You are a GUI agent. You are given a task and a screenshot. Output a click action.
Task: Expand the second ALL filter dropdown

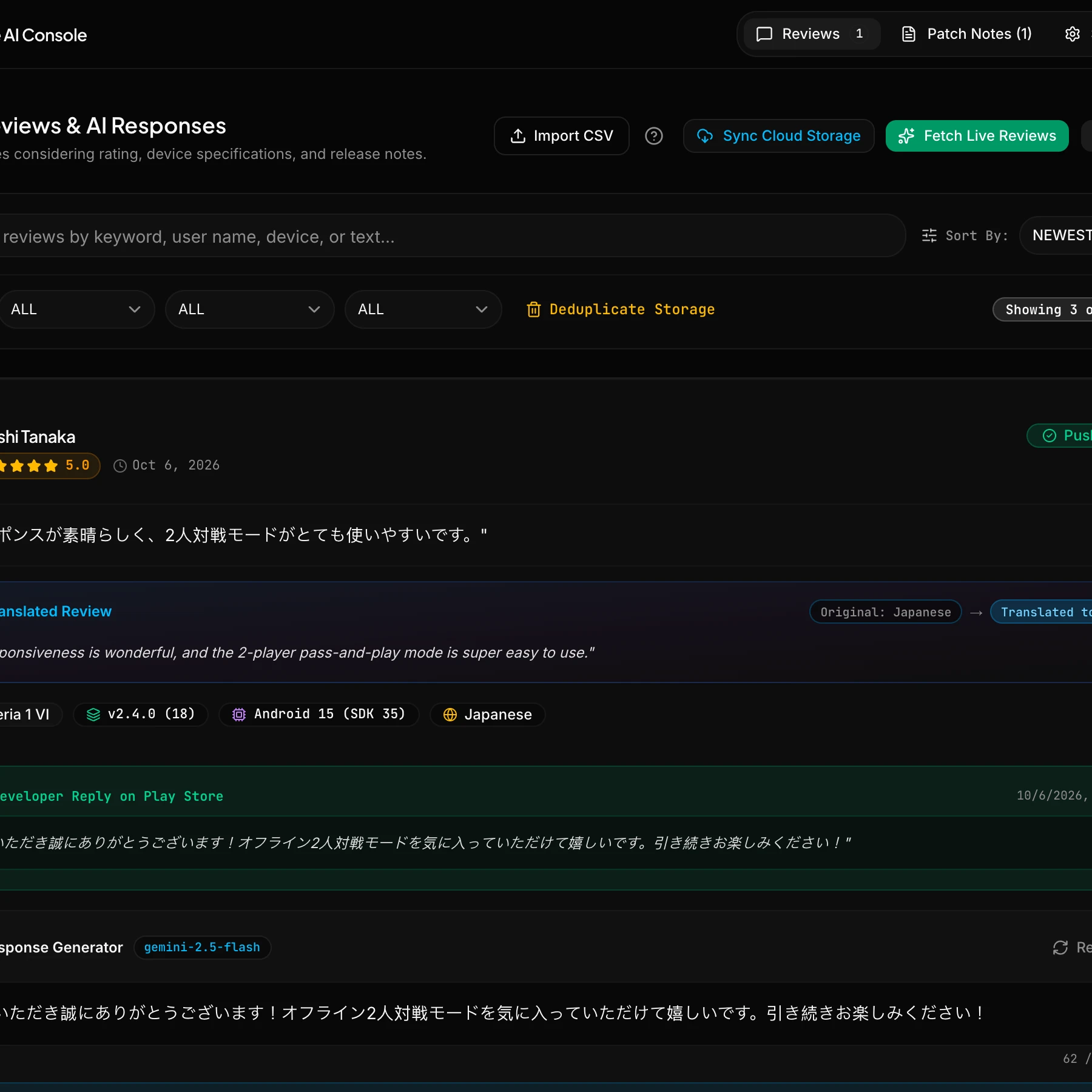click(249, 309)
